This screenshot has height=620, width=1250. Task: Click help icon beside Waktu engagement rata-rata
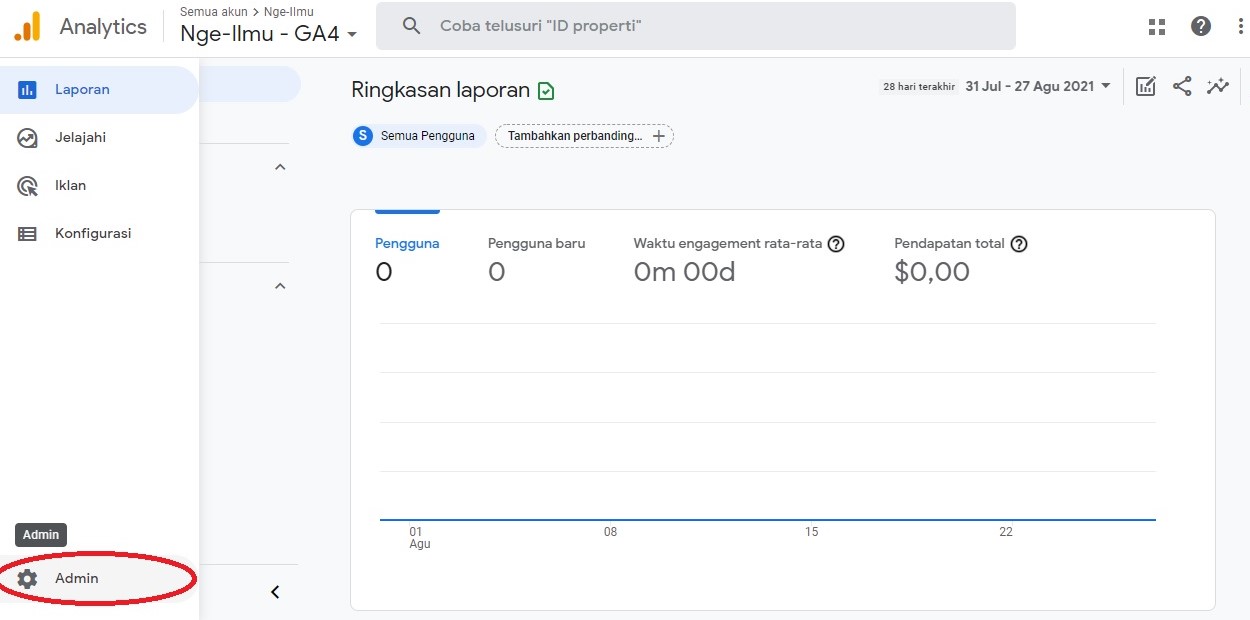(x=836, y=244)
